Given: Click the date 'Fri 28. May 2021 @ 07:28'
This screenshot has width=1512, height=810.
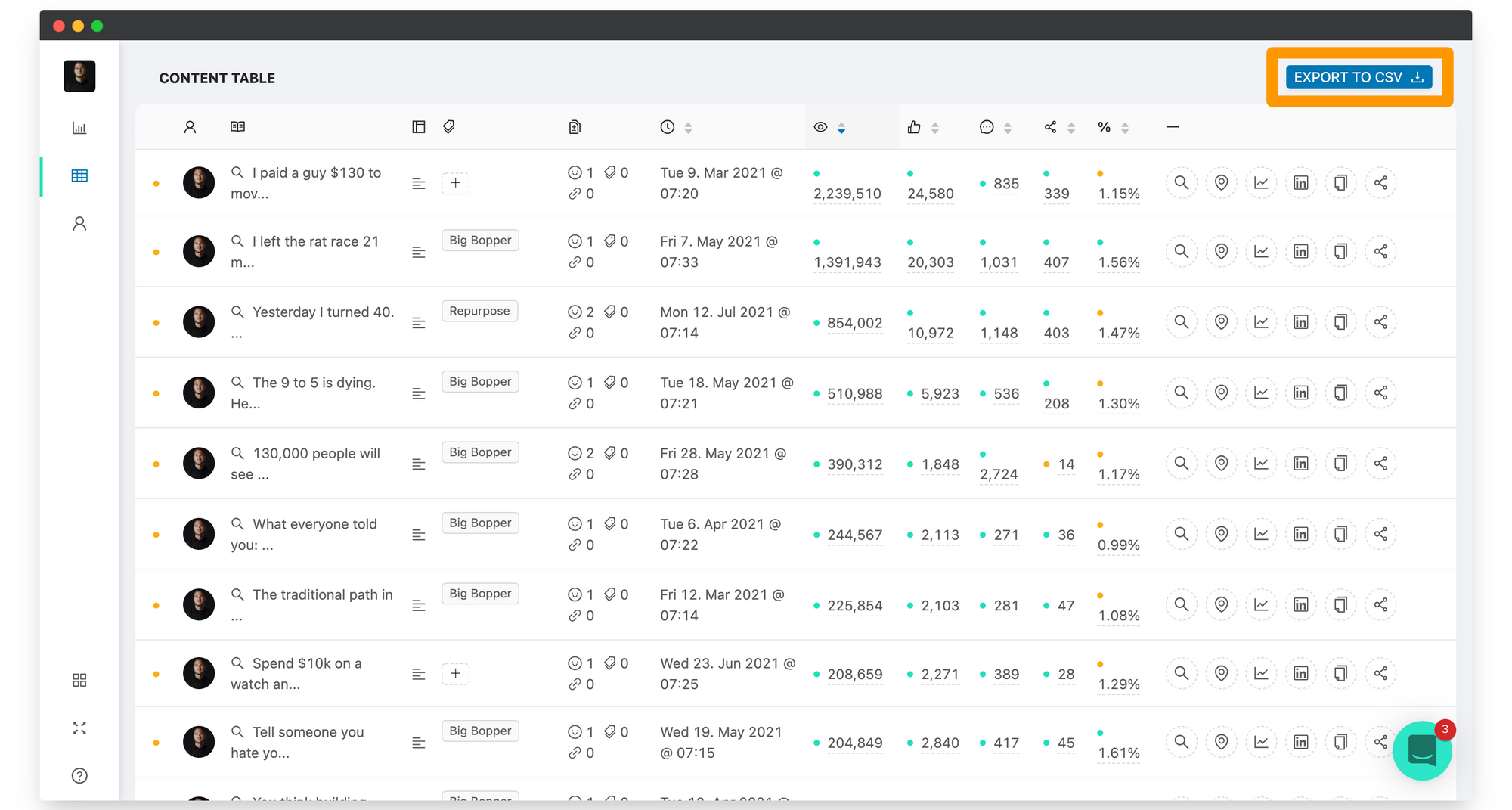Looking at the screenshot, I should pos(723,464).
